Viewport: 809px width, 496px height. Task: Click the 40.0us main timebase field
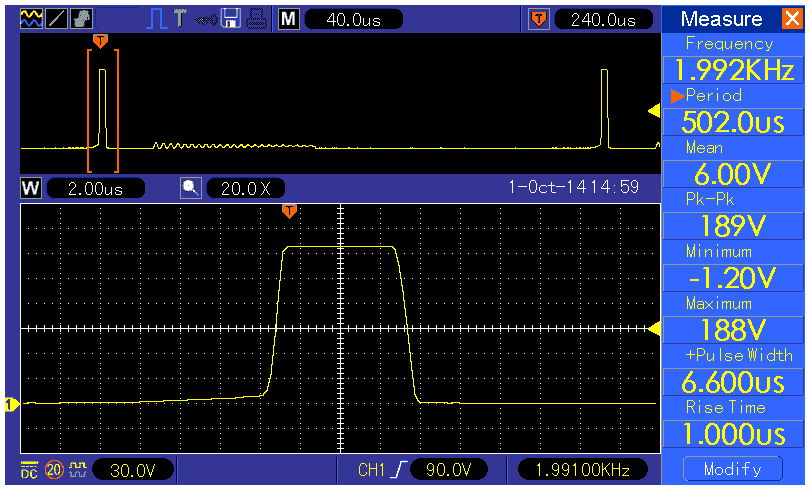(354, 20)
